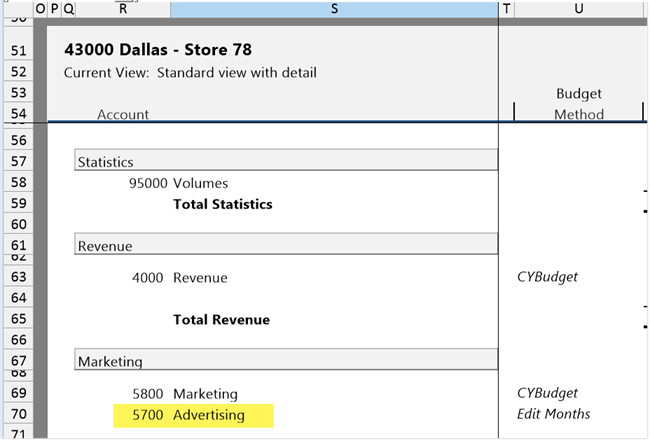Click CYBudget cell in the 4000 Revenue row

click(x=547, y=278)
